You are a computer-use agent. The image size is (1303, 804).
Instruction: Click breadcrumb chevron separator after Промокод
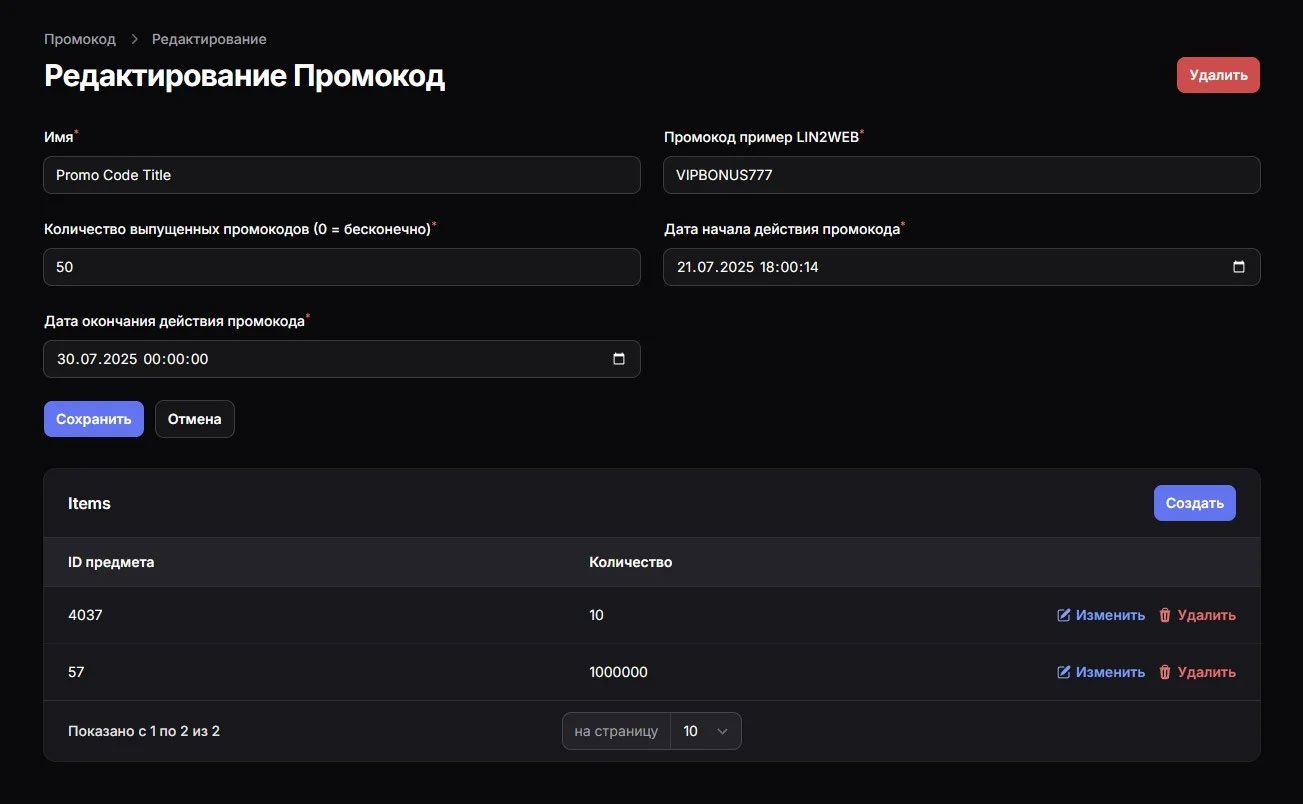coord(134,39)
